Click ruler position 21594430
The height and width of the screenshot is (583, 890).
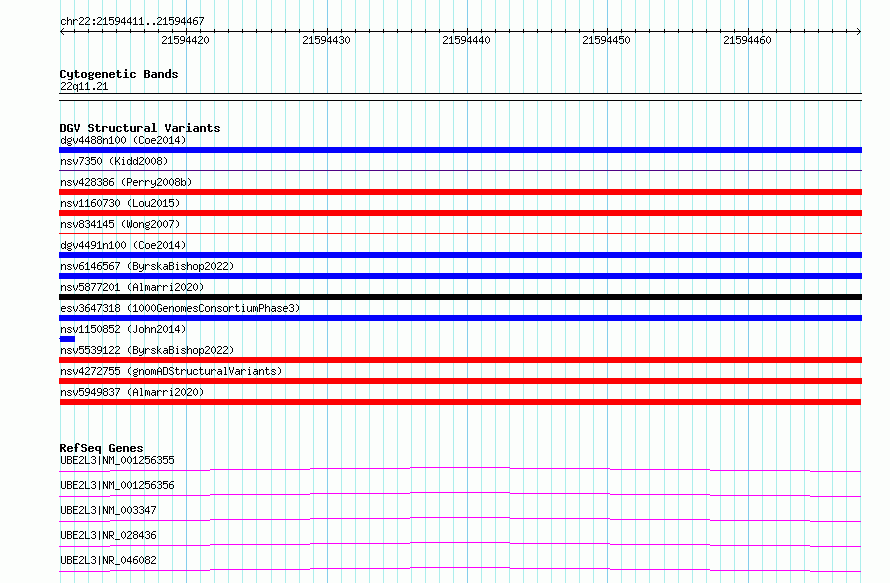[326, 40]
